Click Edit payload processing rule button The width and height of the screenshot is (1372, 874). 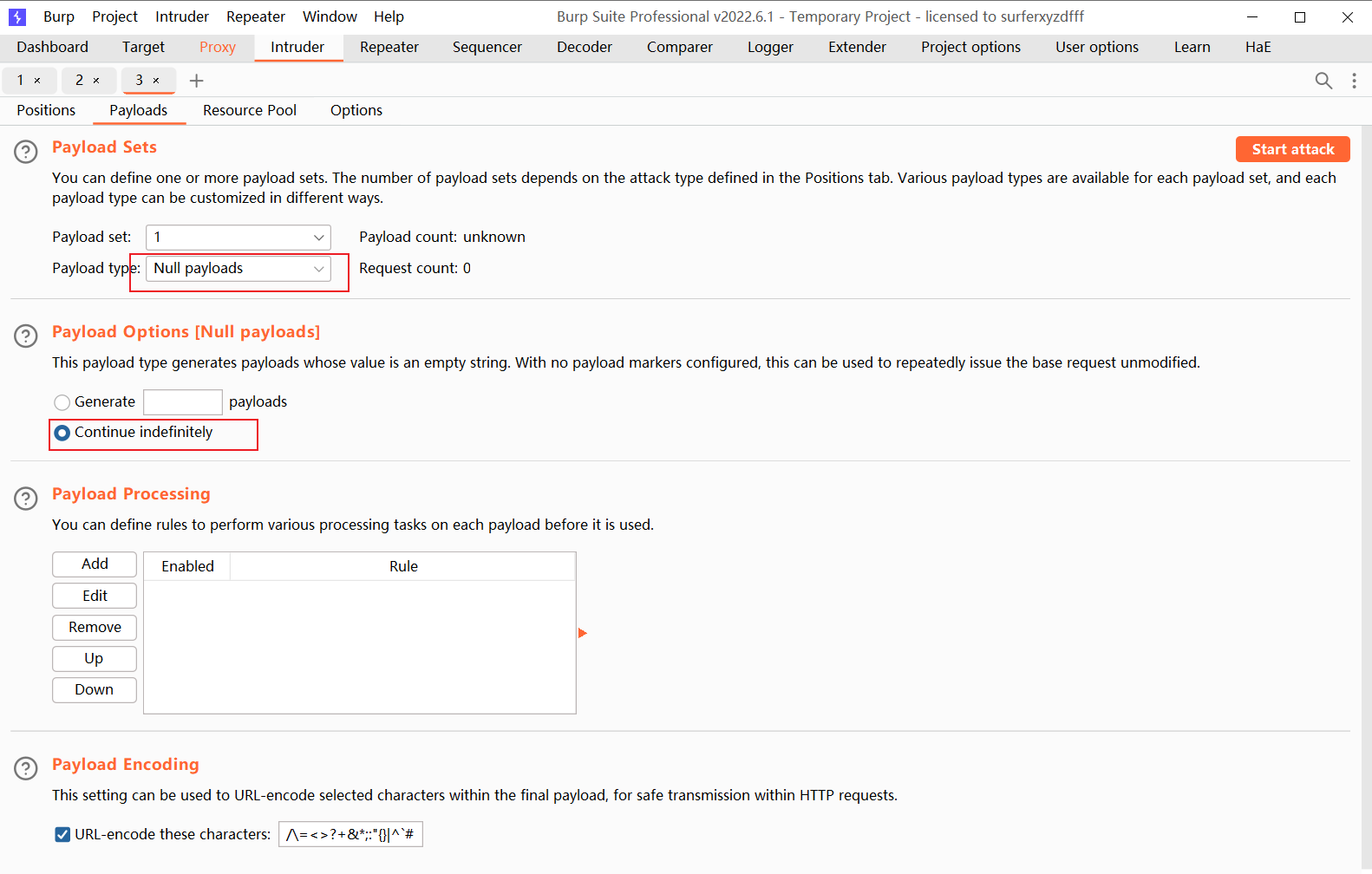[95, 596]
